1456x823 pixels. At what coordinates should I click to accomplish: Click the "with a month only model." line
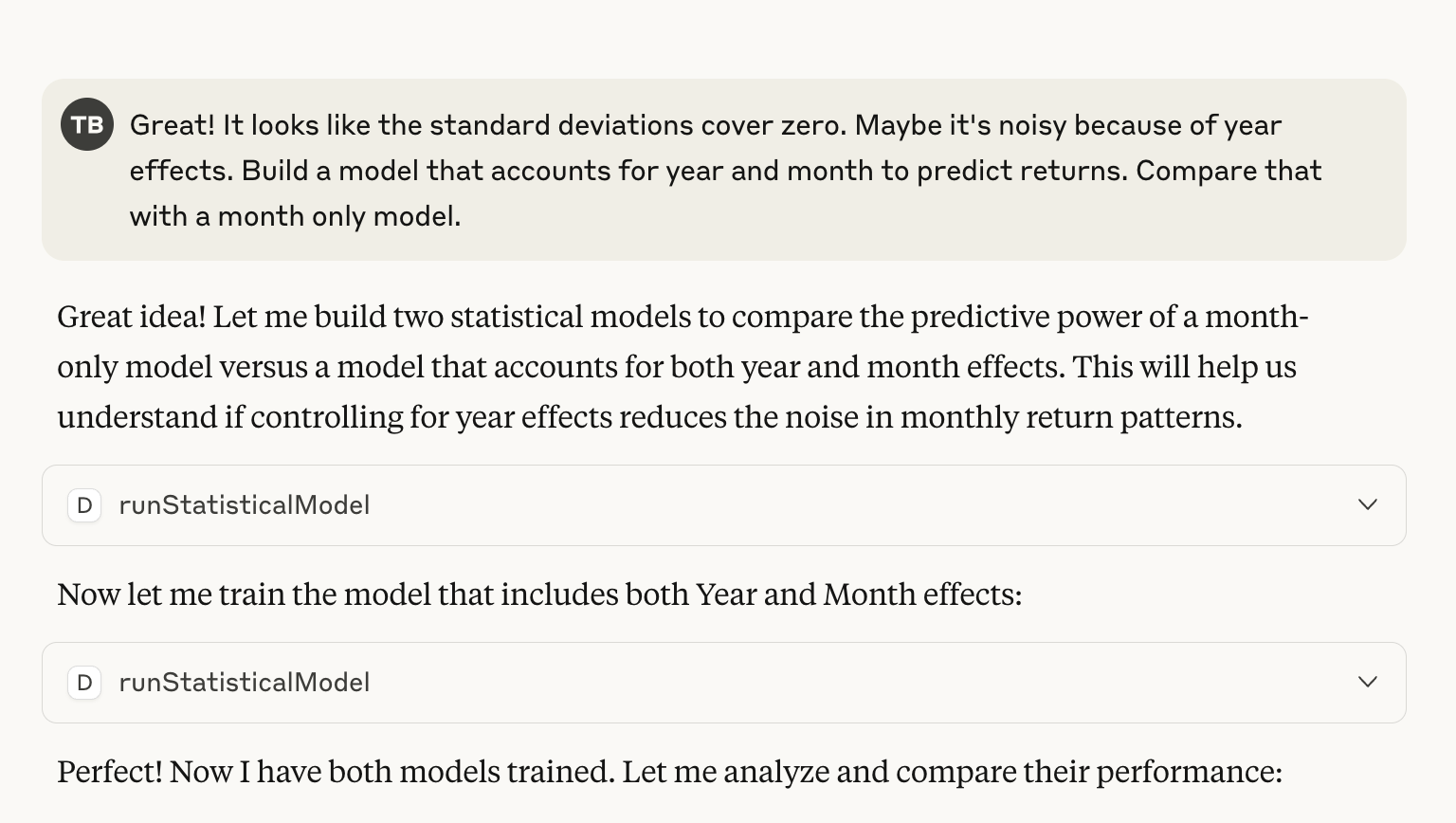click(295, 216)
